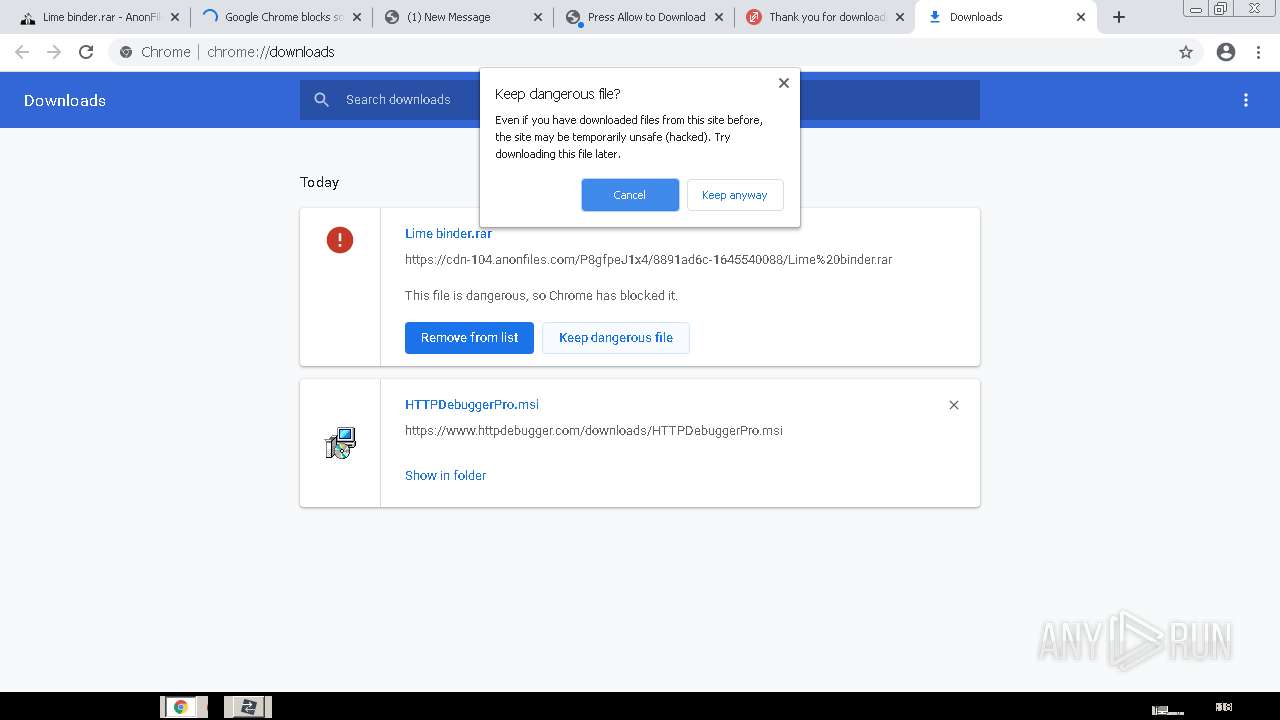1280x720 pixels.
Task: Click the Today date heading
Action: tap(319, 182)
